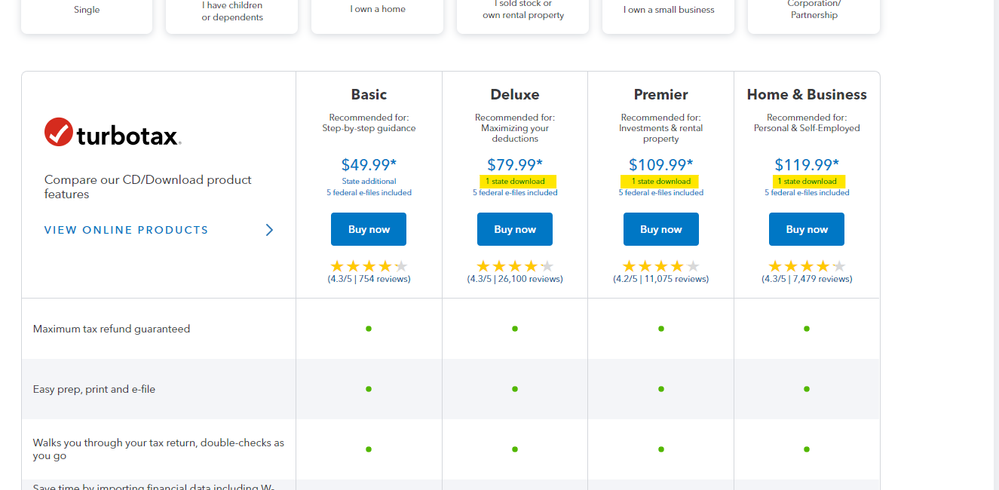Screen dimensions: 999x490
Task: Click the $109.99 Premier price
Action: pyautogui.click(x=661, y=165)
